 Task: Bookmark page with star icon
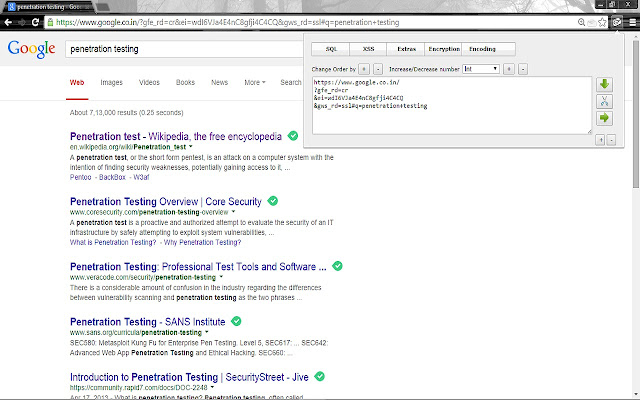(x=602, y=22)
